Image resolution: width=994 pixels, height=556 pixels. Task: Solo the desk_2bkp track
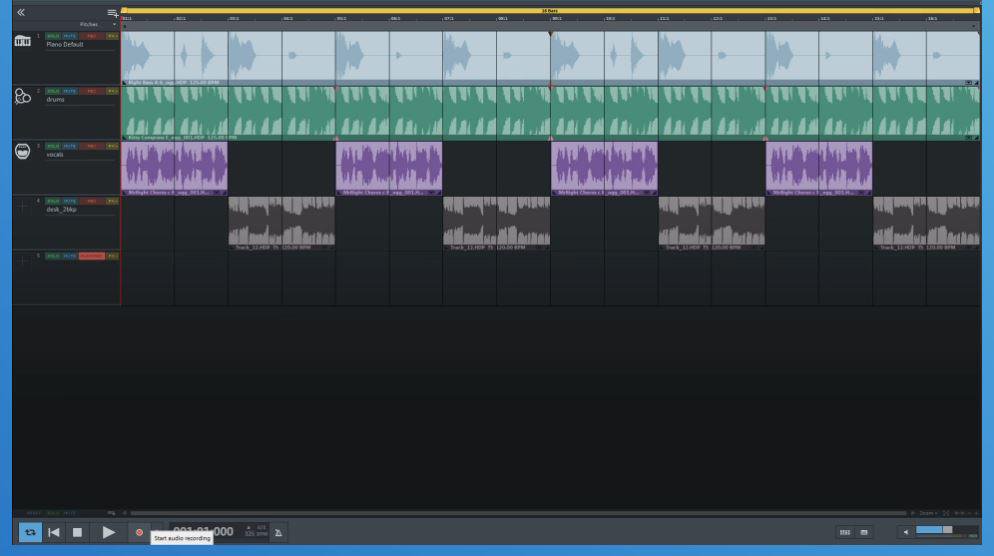coord(53,201)
